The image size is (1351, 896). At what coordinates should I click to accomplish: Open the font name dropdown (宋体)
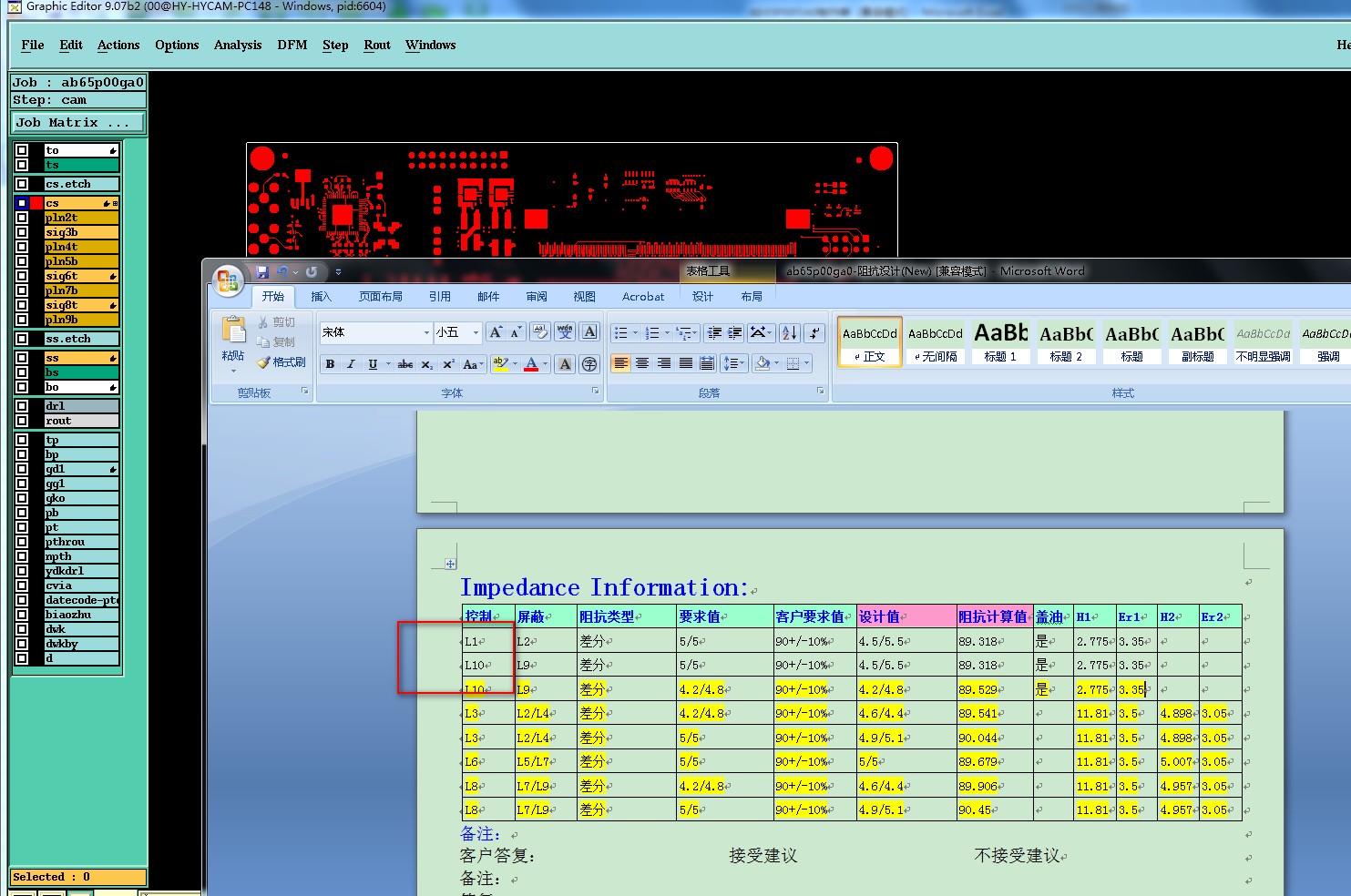[x=426, y=332]
